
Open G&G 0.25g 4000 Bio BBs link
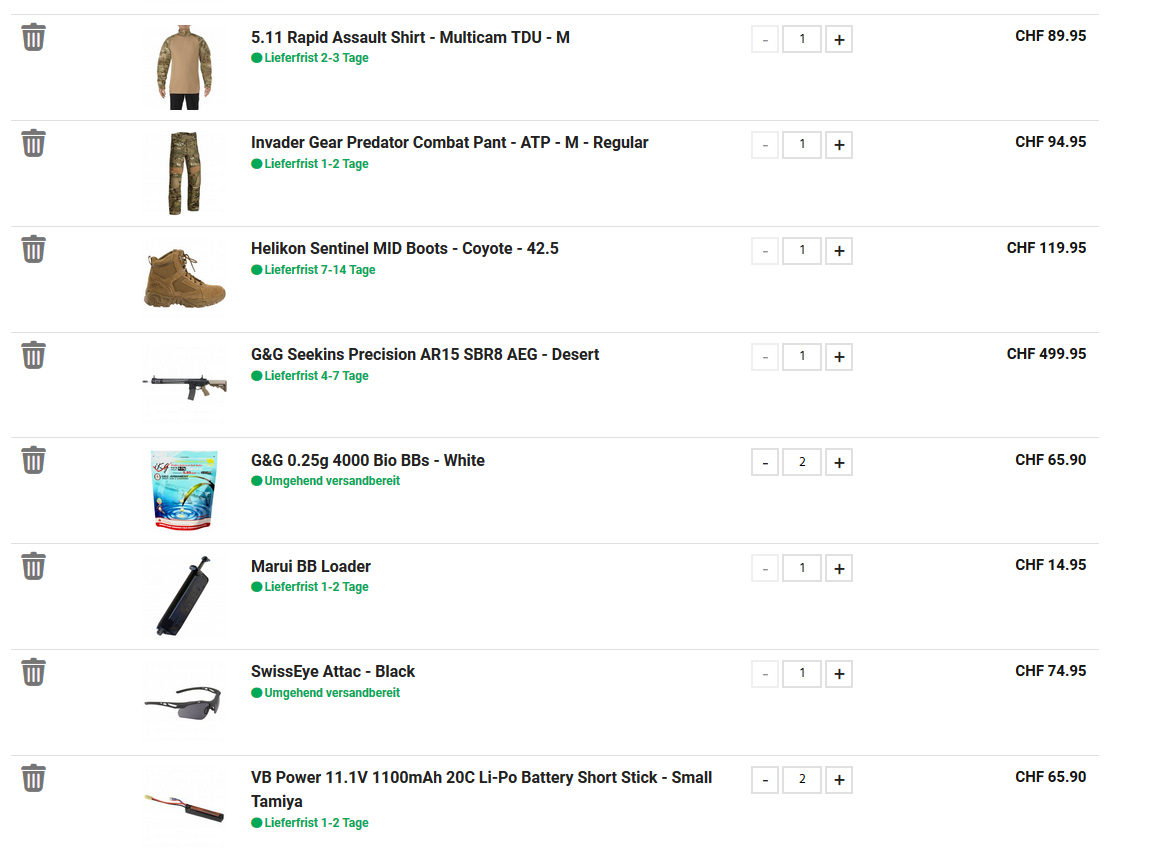point(368,460)
